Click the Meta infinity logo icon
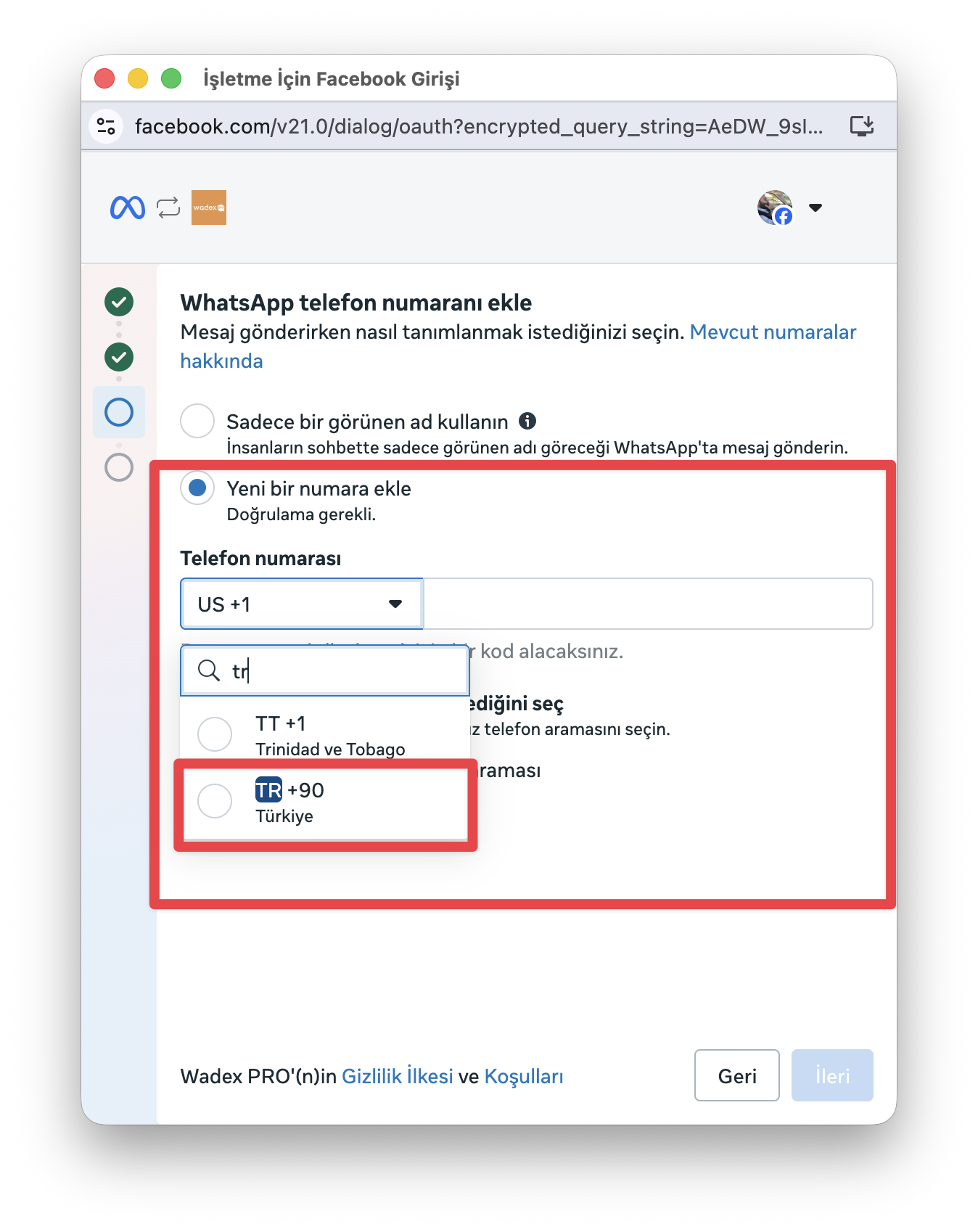The height and width of the screenshot is (1232, 978). click(x=128, y=208)
